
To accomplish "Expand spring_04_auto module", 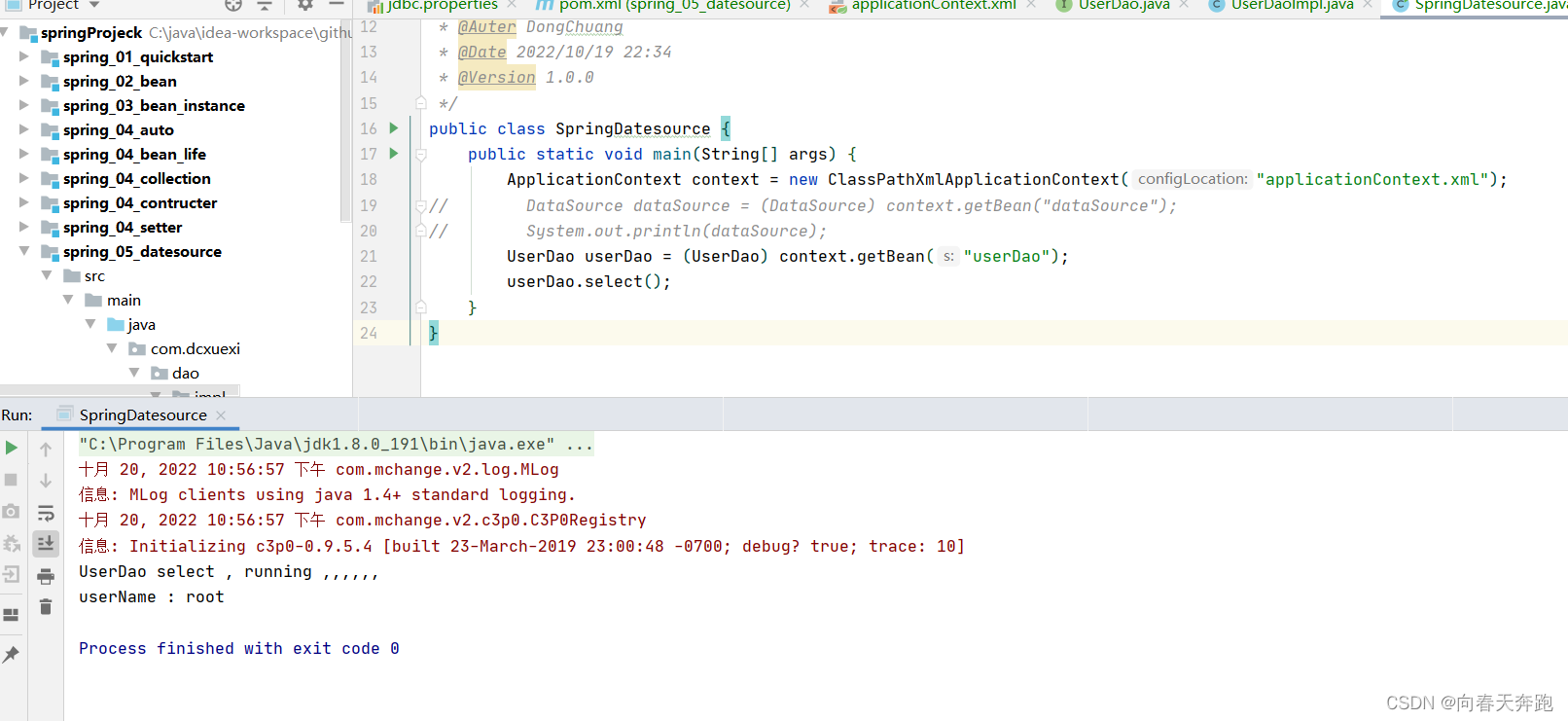I will pyautogui.click(x=24, y=129).
